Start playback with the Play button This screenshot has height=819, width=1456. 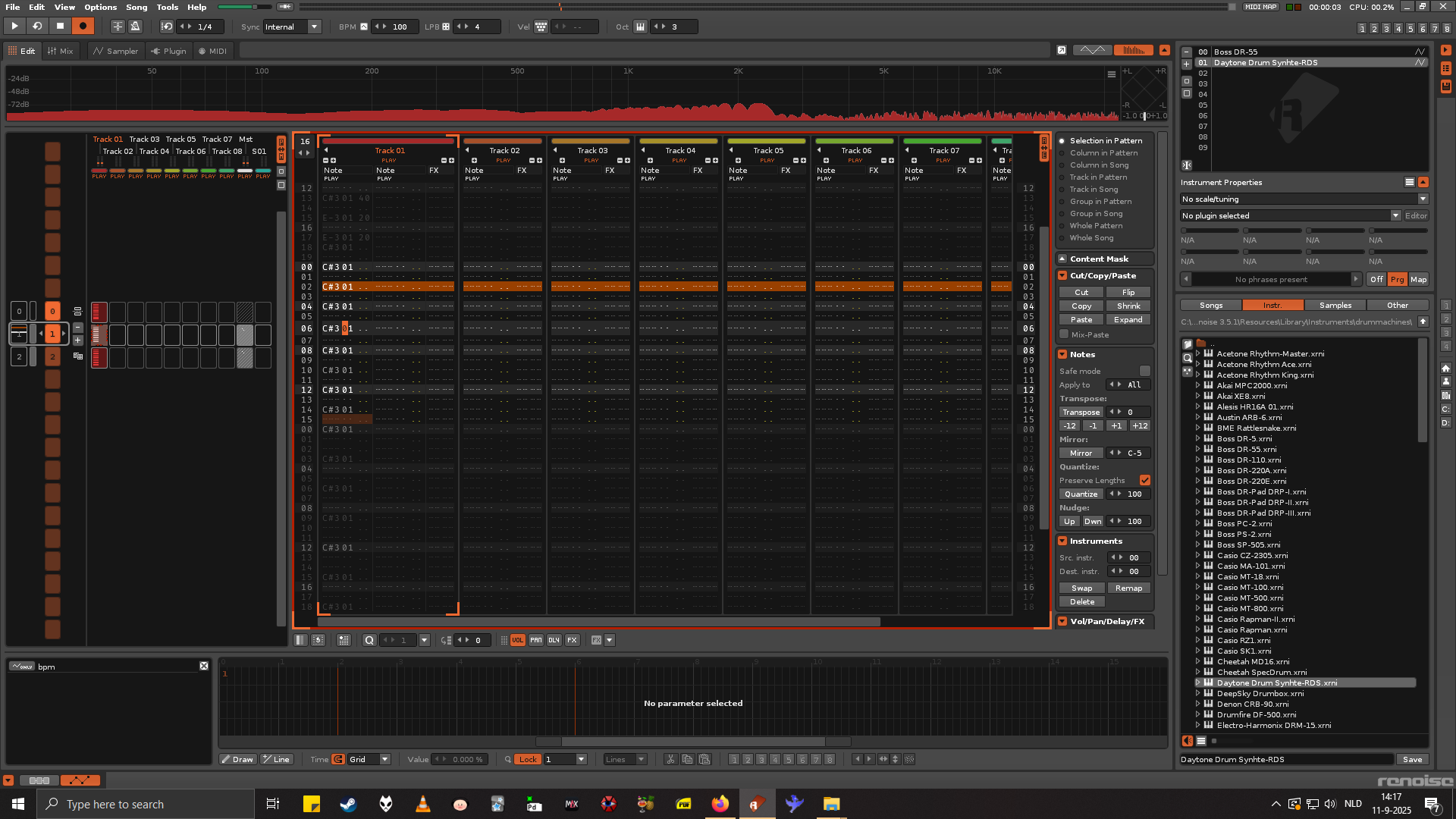point(14,27)
